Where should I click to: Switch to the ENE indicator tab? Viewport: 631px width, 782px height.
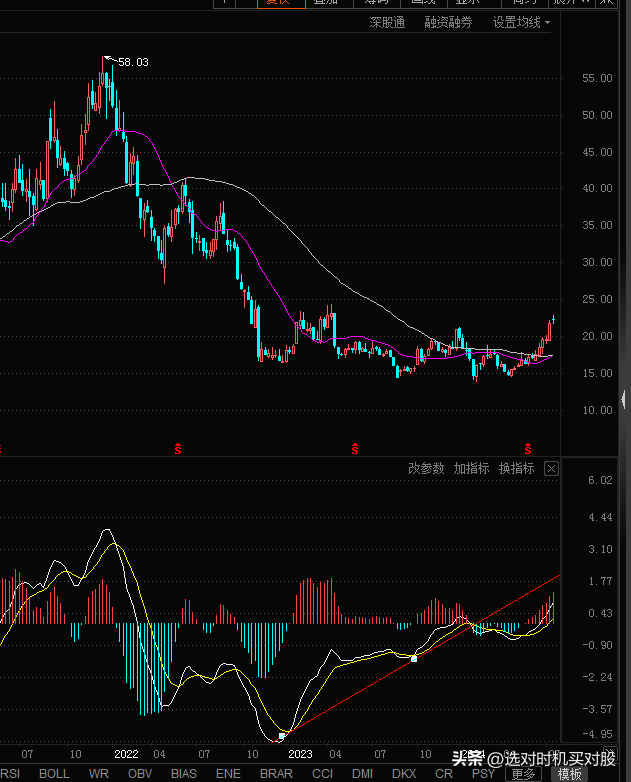(x=228, y=774)
